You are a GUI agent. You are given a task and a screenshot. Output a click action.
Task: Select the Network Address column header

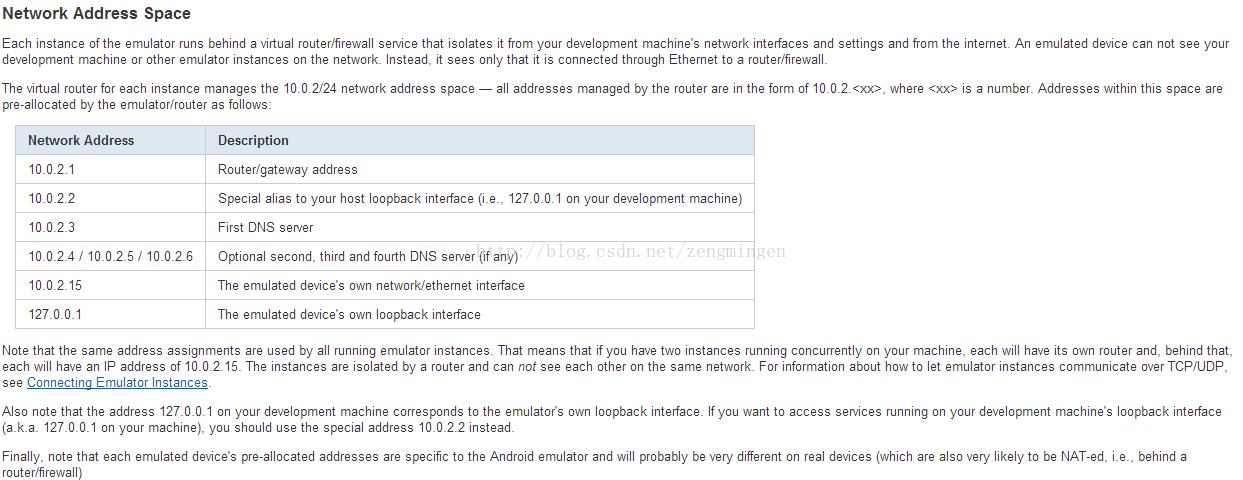click(x=110, y=140)
